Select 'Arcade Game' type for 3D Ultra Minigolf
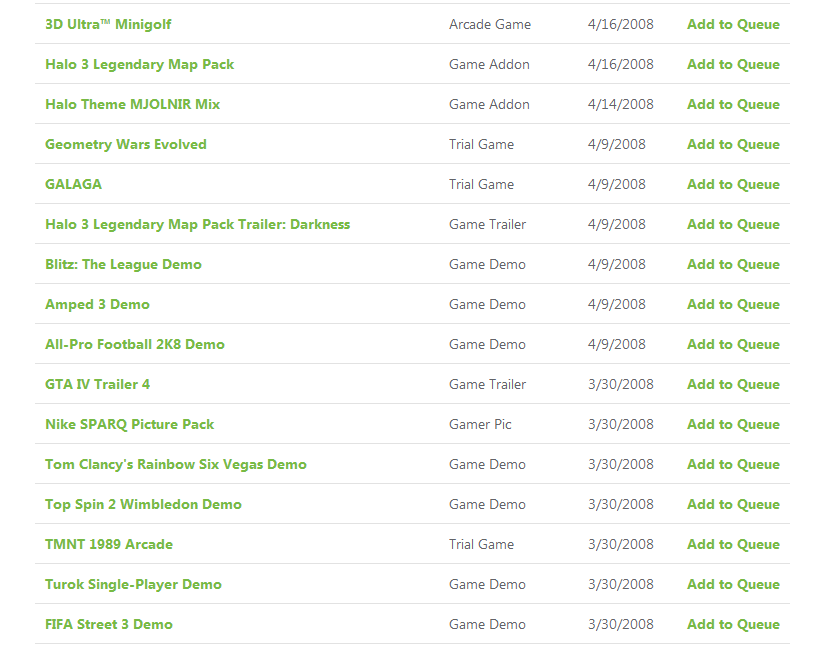The image size is (823, 652). point(490,25)
